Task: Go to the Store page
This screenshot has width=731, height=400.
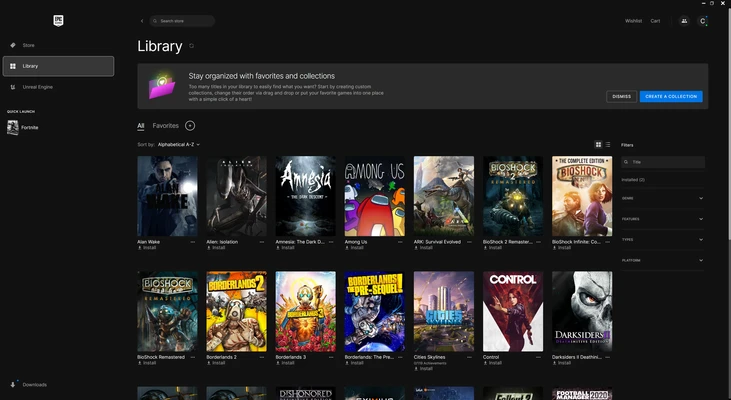Action: [x=58, y=45]
